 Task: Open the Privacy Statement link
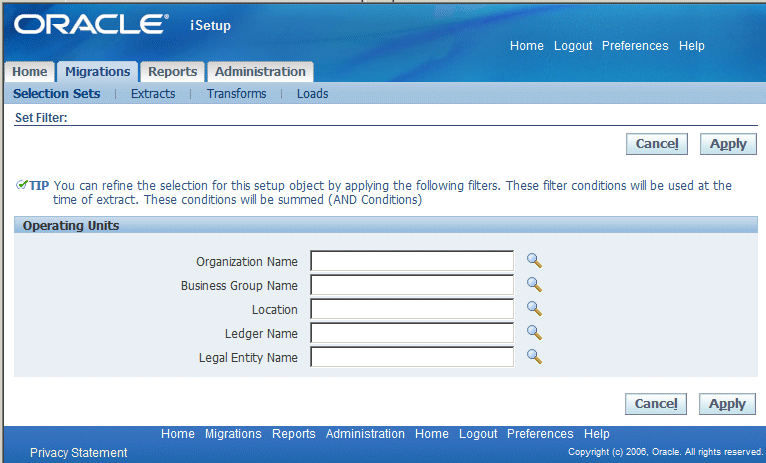(79, 453)
